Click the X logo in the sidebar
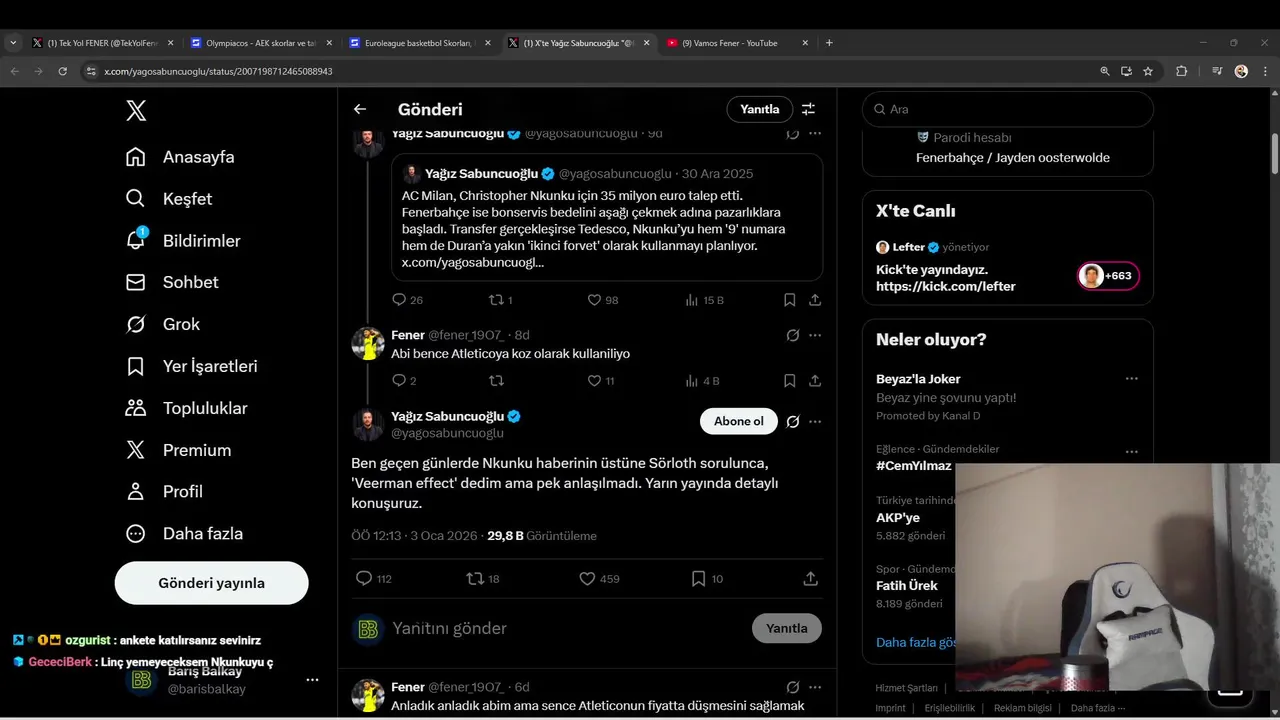 pyautogui.click(x=136, y=110)
